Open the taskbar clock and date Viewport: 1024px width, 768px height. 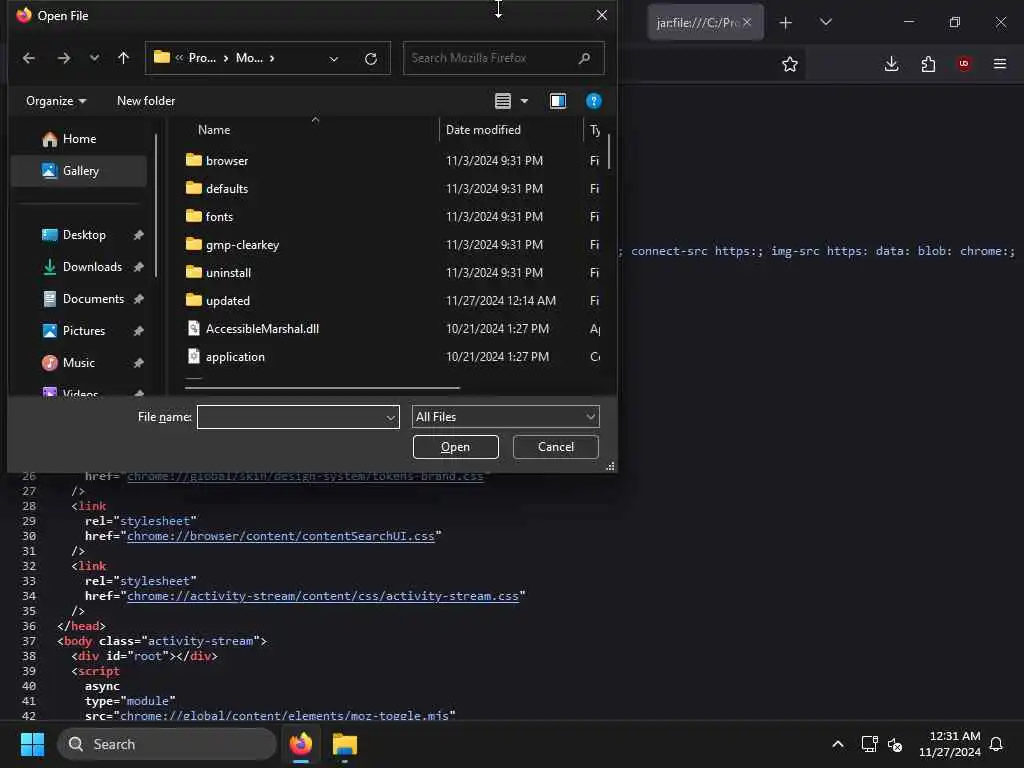coord(950,744)
